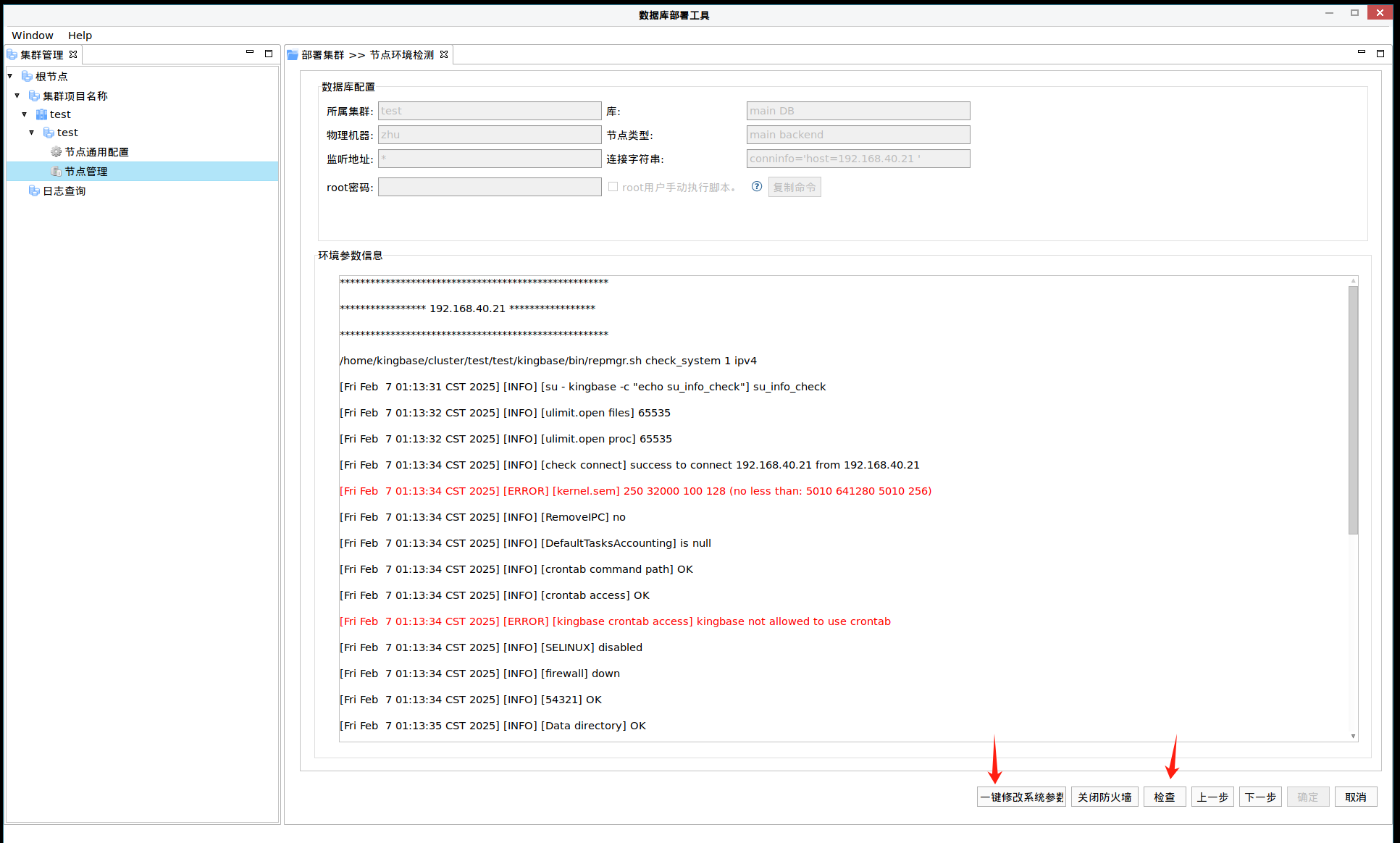Screen dimensions: 1400x843
Task: Click the root node folder icon
Action: point(27,76)
